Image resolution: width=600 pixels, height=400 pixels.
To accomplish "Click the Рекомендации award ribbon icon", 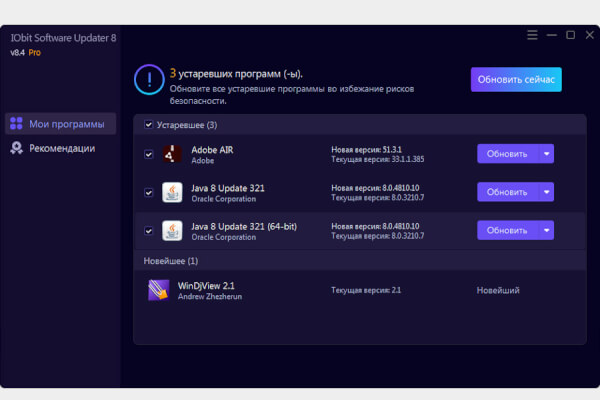I will [16, 148].
